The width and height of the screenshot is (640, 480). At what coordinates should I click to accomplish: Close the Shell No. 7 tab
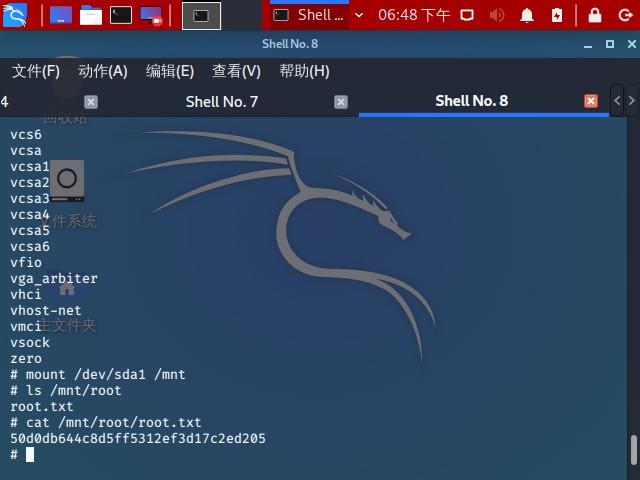pos(341,102)
